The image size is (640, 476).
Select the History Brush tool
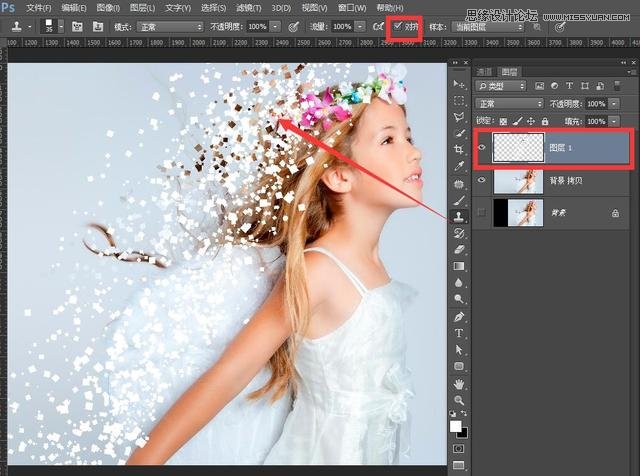(459, 233)
